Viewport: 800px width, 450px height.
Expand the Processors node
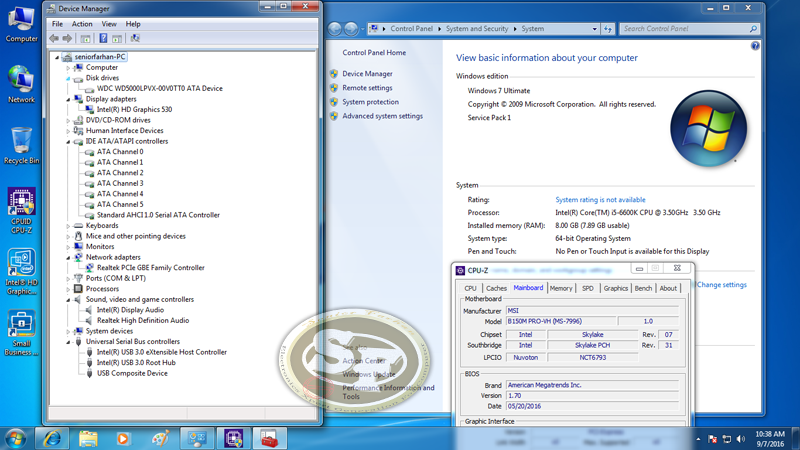(68, 289)
